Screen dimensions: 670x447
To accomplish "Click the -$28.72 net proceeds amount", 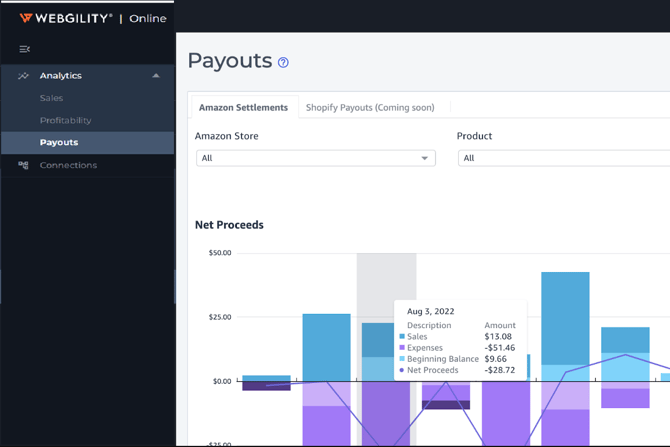I will click(x=500, y=370).
